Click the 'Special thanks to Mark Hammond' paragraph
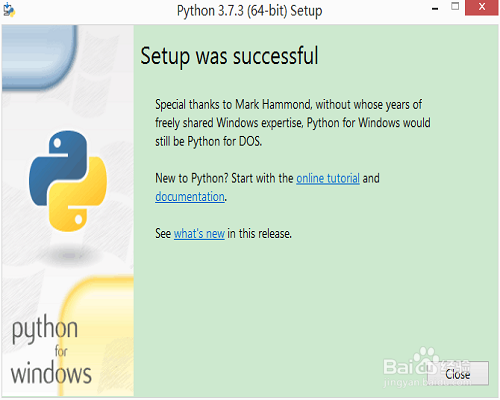 click(293, 123)
